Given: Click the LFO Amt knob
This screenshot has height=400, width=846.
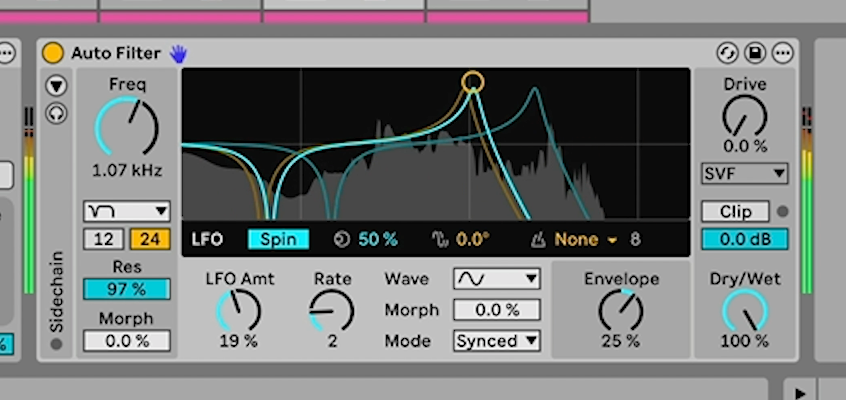Looking at the screenshot, I should 238,310.
